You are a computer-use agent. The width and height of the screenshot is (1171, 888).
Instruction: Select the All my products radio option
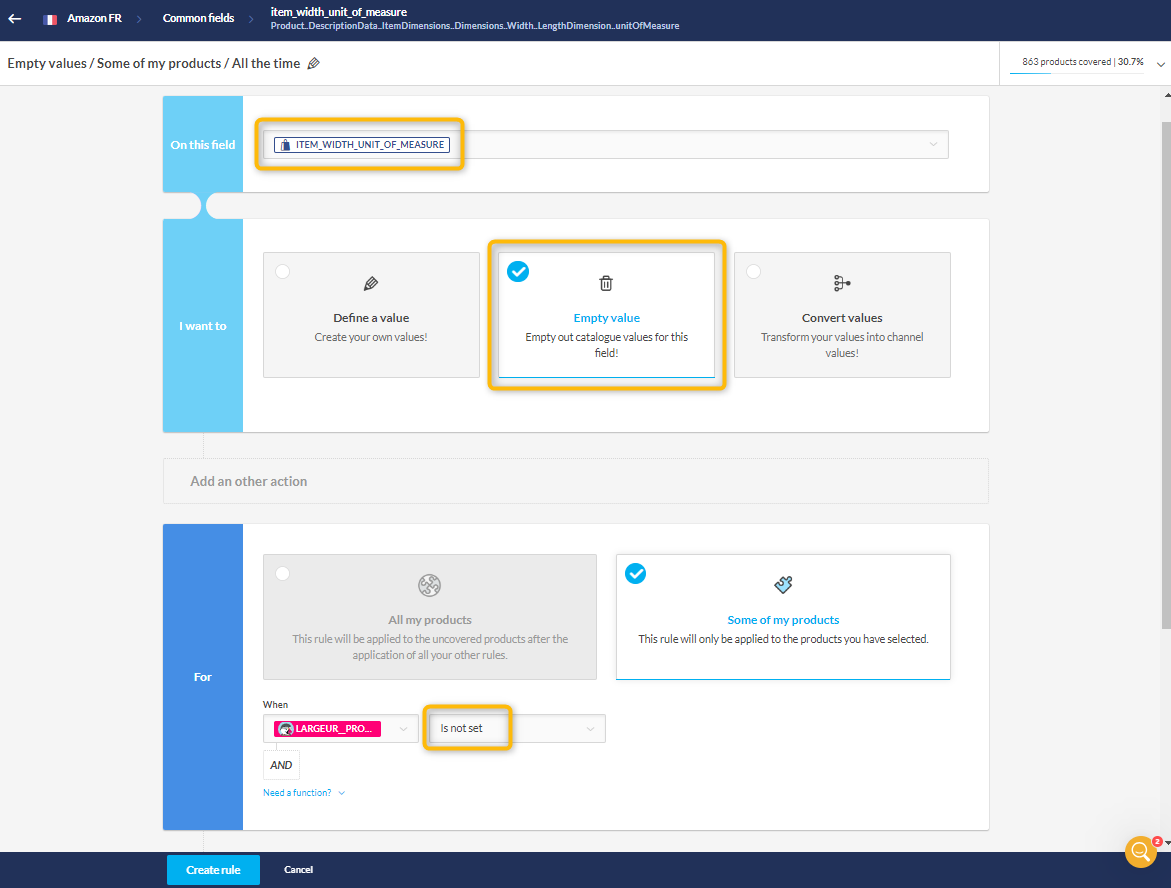pyautogui.click(x=283, y=573)
